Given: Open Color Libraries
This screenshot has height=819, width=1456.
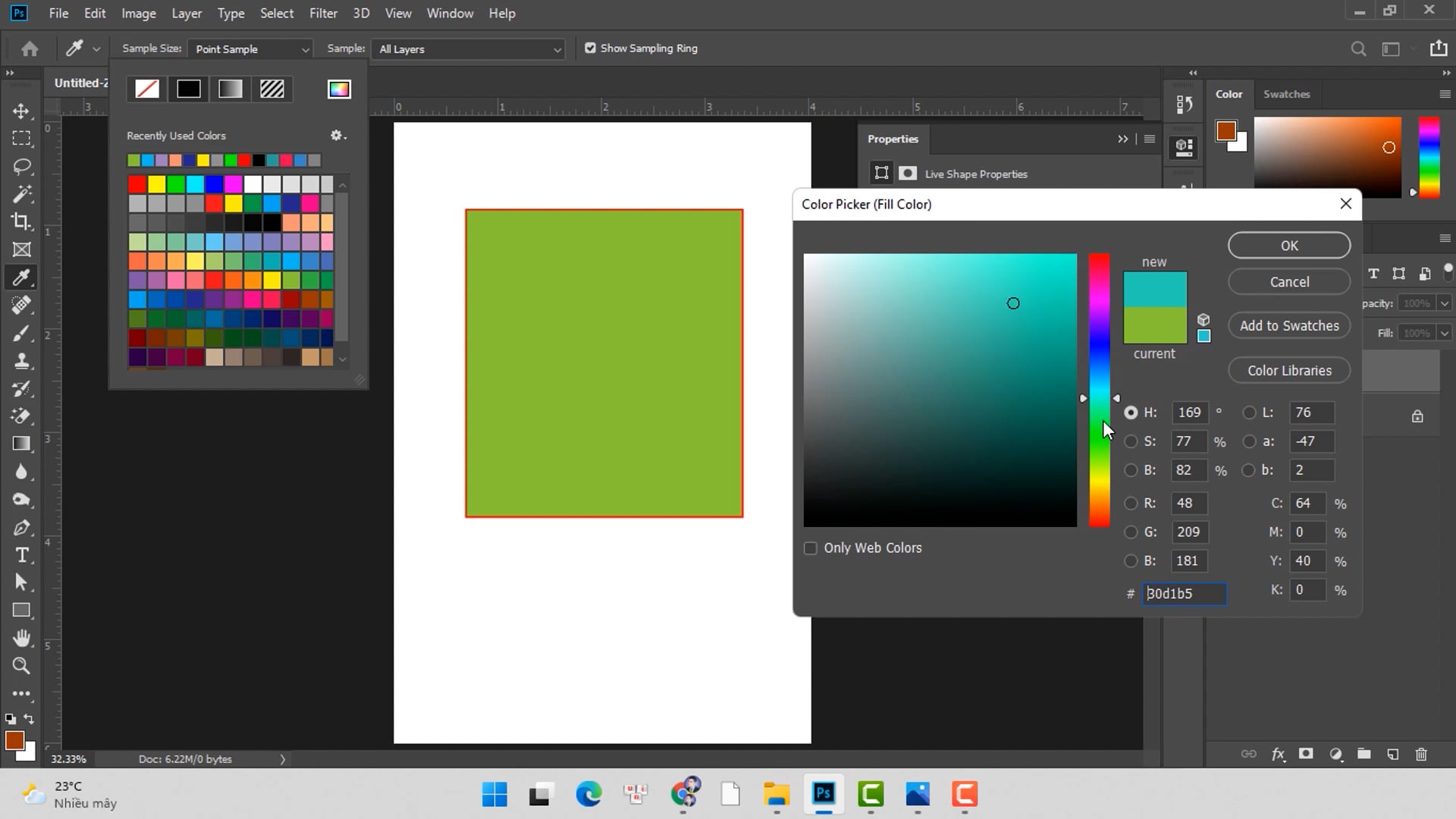Looking at the screenshot, I should [1289, 371].
